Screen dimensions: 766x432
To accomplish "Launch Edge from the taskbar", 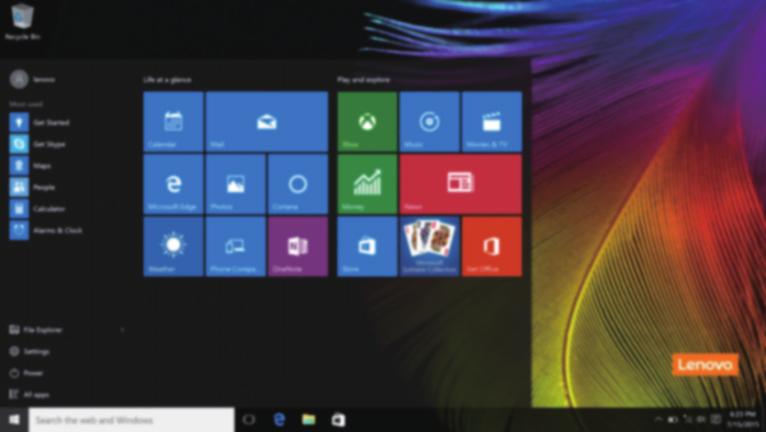I will click(x=279, y=420).
